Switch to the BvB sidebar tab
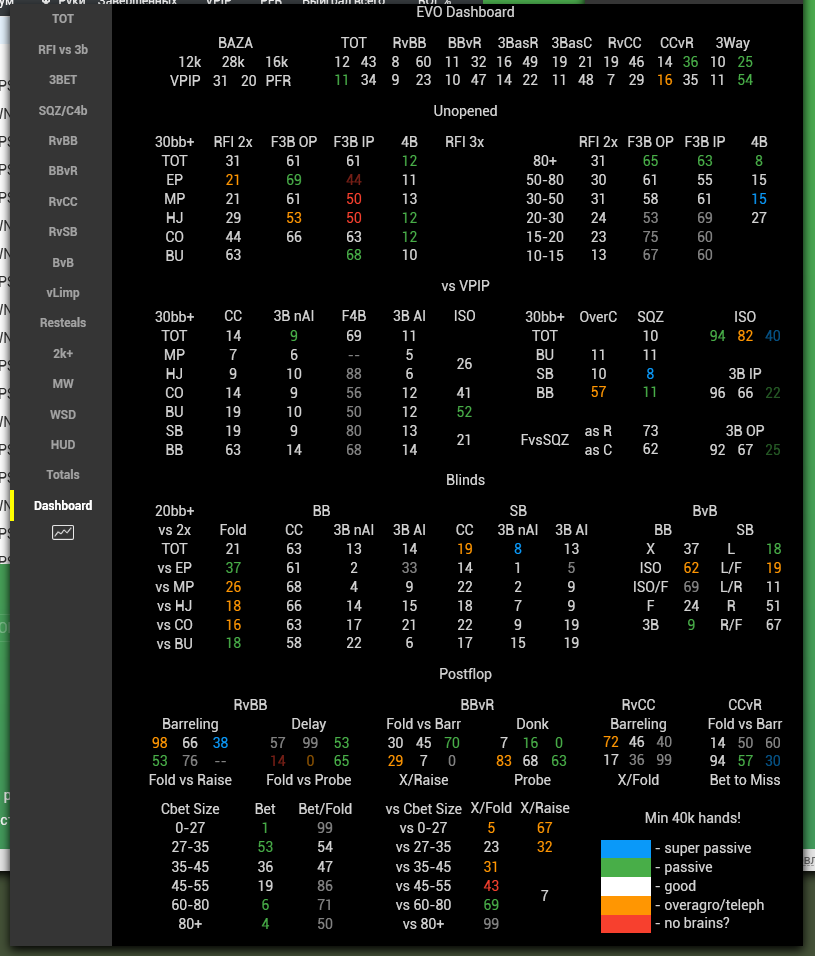 [x=63, y=262]
